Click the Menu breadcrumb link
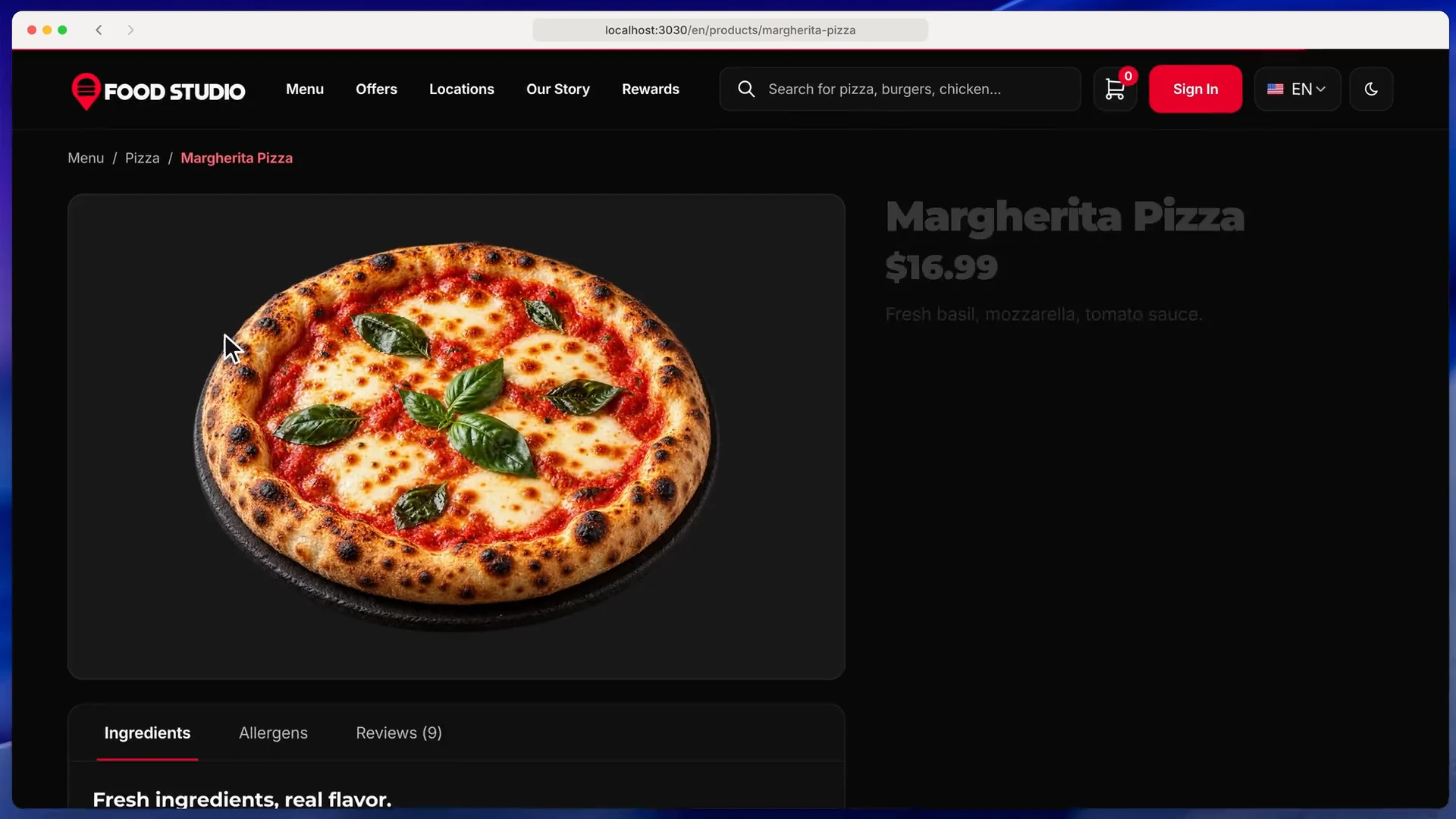1456x819 pixels. (x=86, y=158)
